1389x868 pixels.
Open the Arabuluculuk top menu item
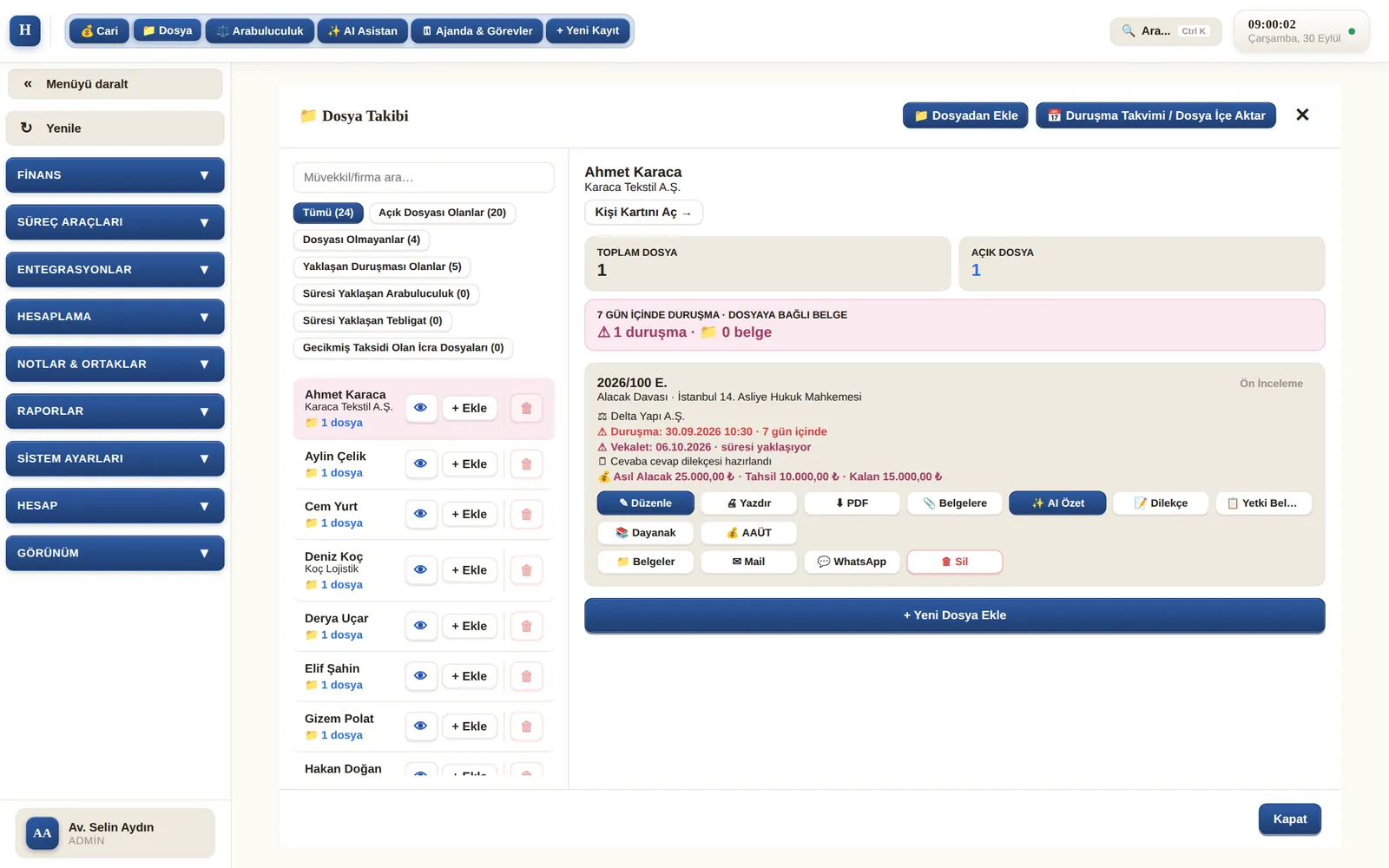click(260, 31)
